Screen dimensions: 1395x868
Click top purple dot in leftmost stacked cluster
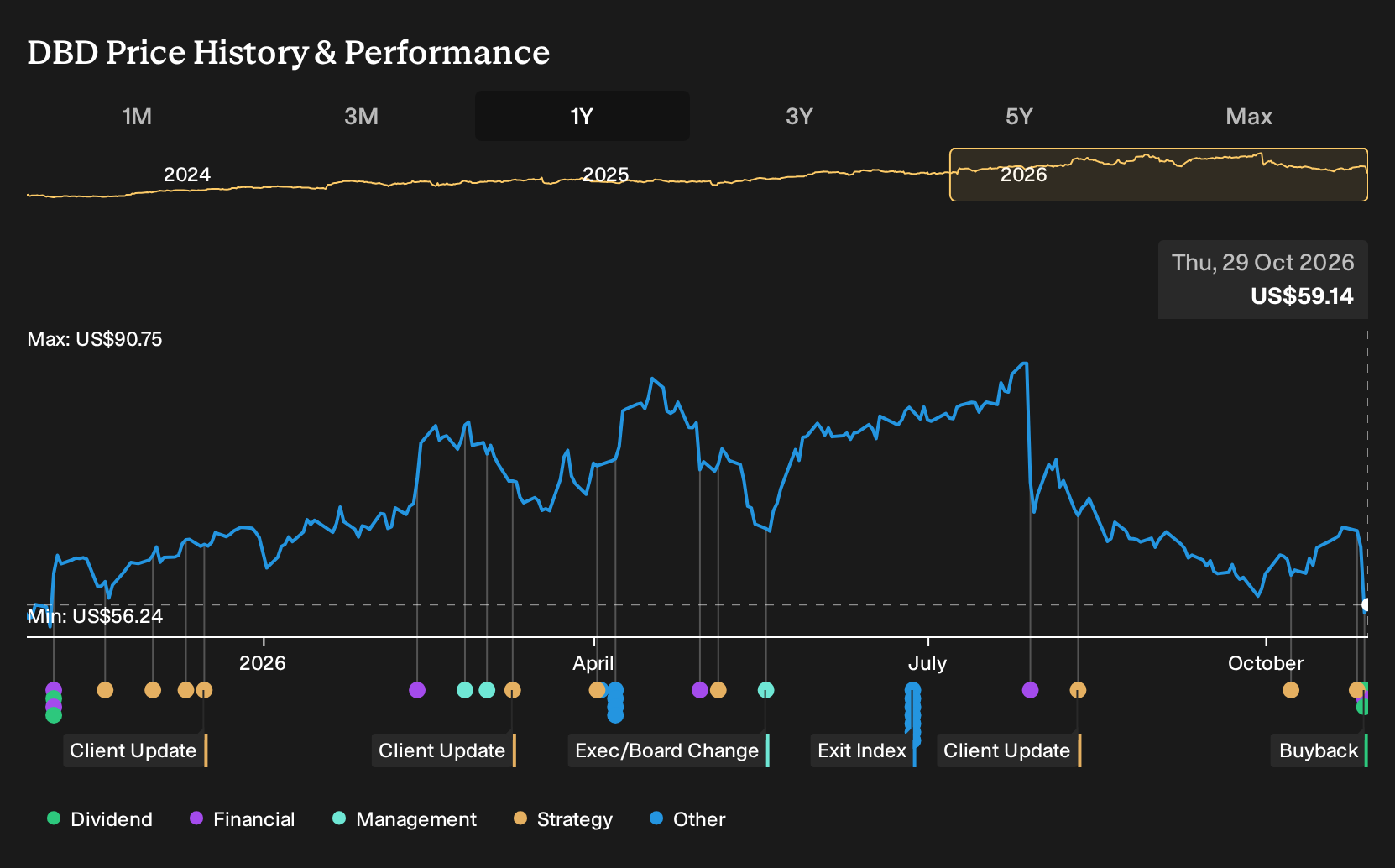coord(54,690)
